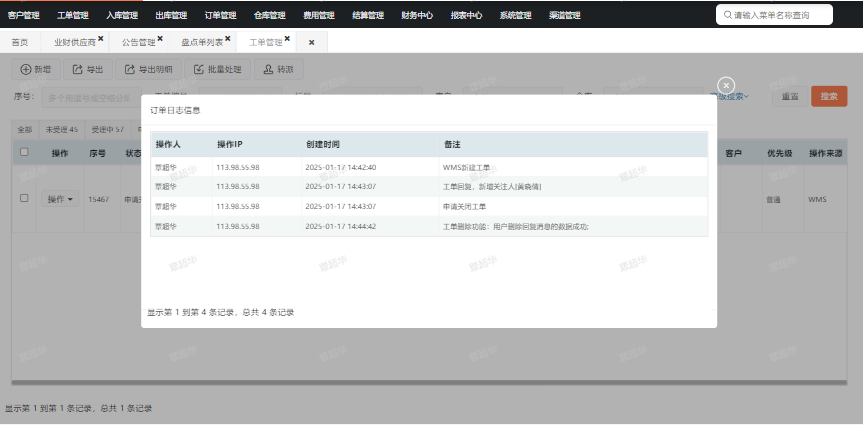
Task: Open the 财务中心 menu
Action: pyautogui.click(x=417, y=15)
